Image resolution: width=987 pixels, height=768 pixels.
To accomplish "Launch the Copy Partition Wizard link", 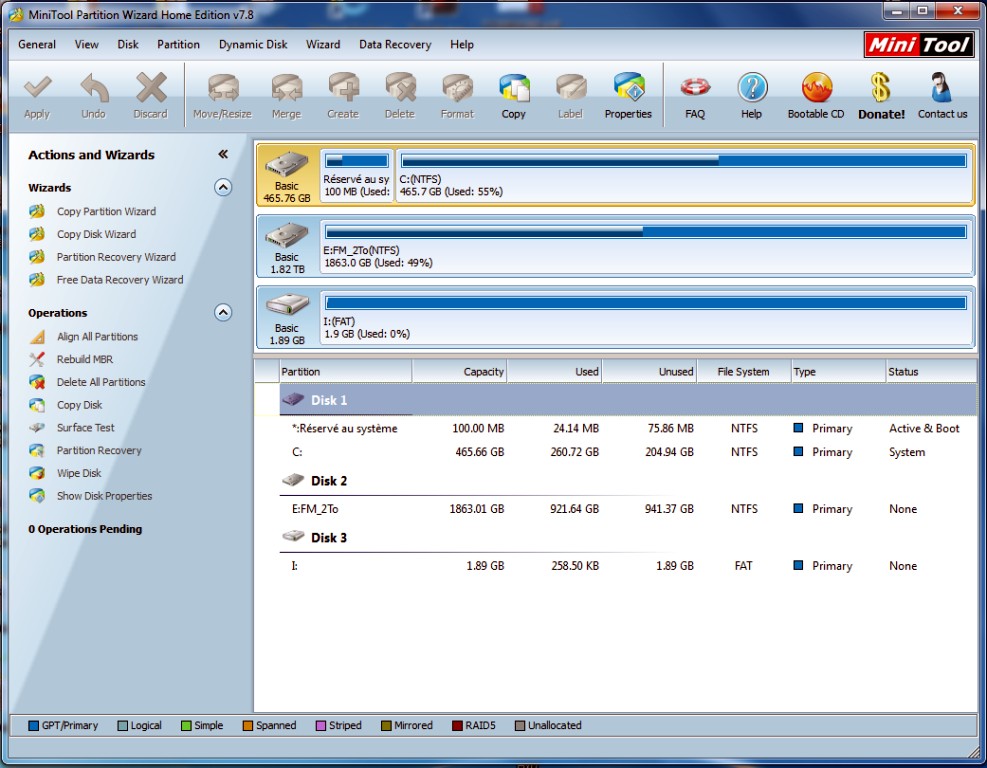I will pyautogui.click(x=106, y=212).
